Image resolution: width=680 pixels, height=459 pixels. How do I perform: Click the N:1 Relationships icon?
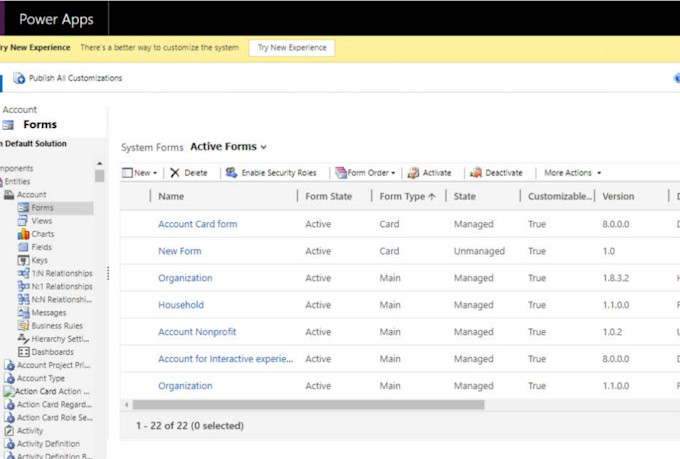(23, 286)
